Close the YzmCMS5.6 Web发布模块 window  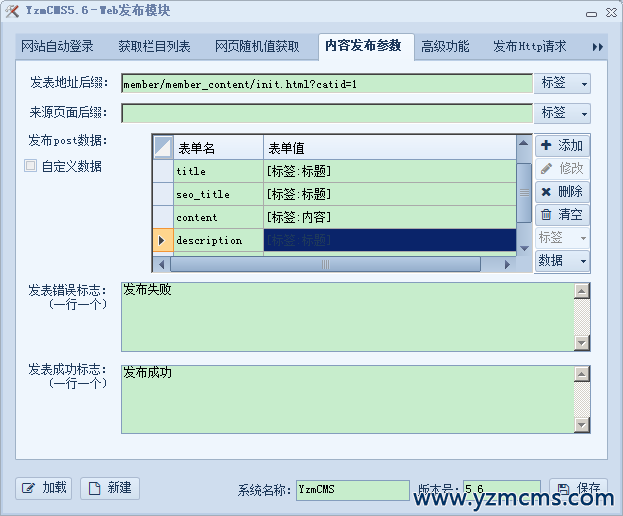click(611, 13)
